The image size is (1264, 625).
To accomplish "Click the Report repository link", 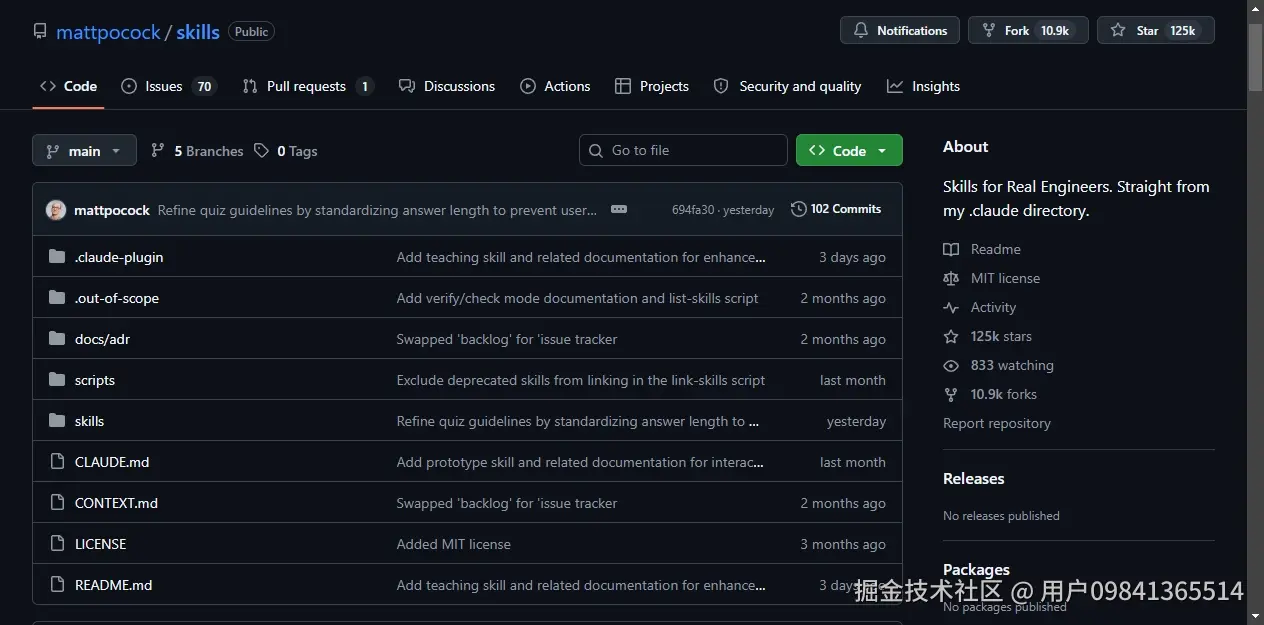I will 997,423.
